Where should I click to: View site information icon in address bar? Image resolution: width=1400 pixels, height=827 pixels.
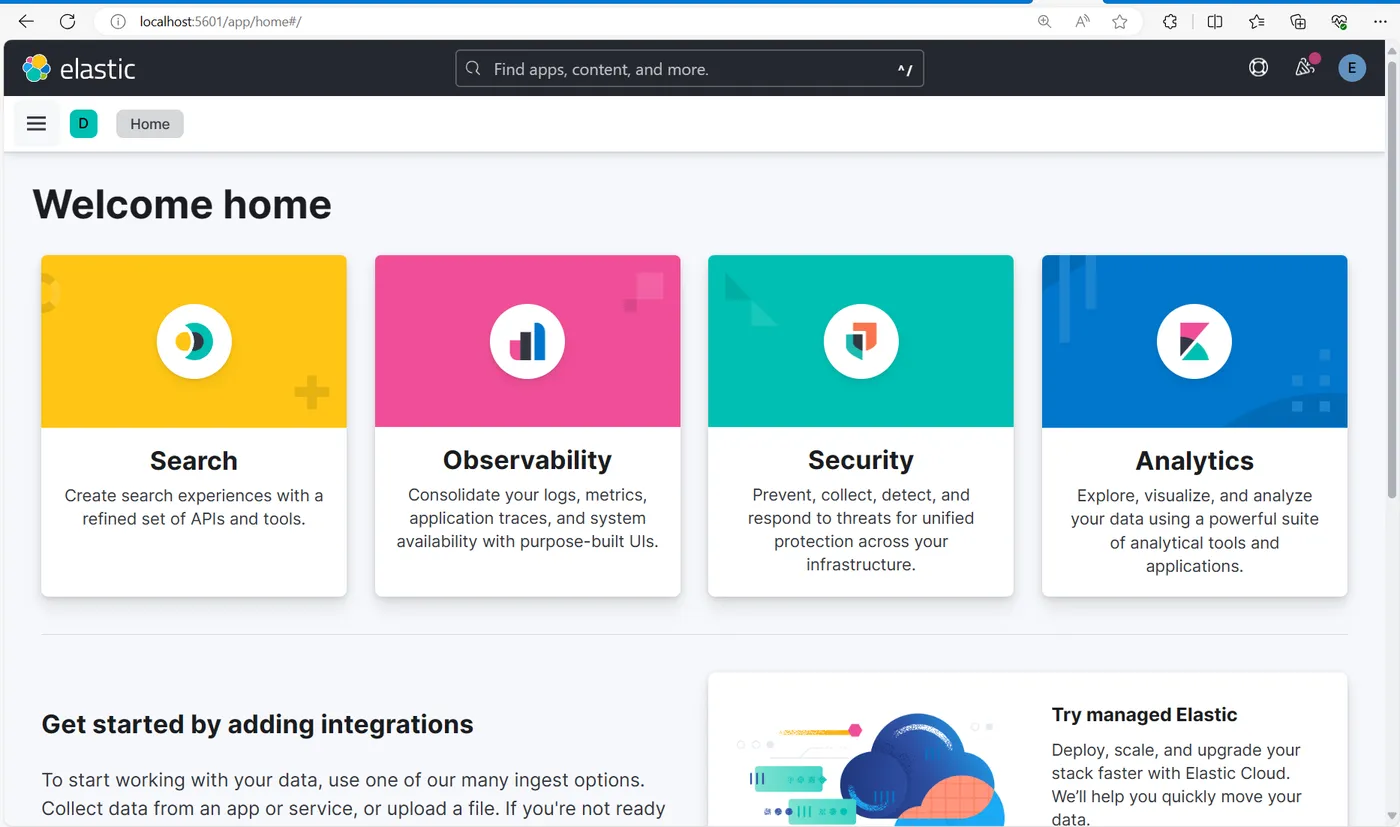point(118,21)
